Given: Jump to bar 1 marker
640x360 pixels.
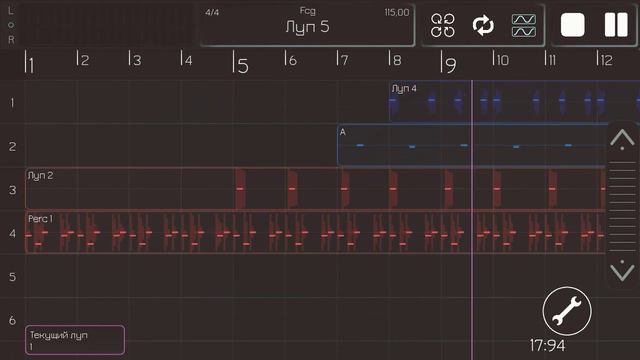Looking at the screenshot, I should tap(29, 62).
